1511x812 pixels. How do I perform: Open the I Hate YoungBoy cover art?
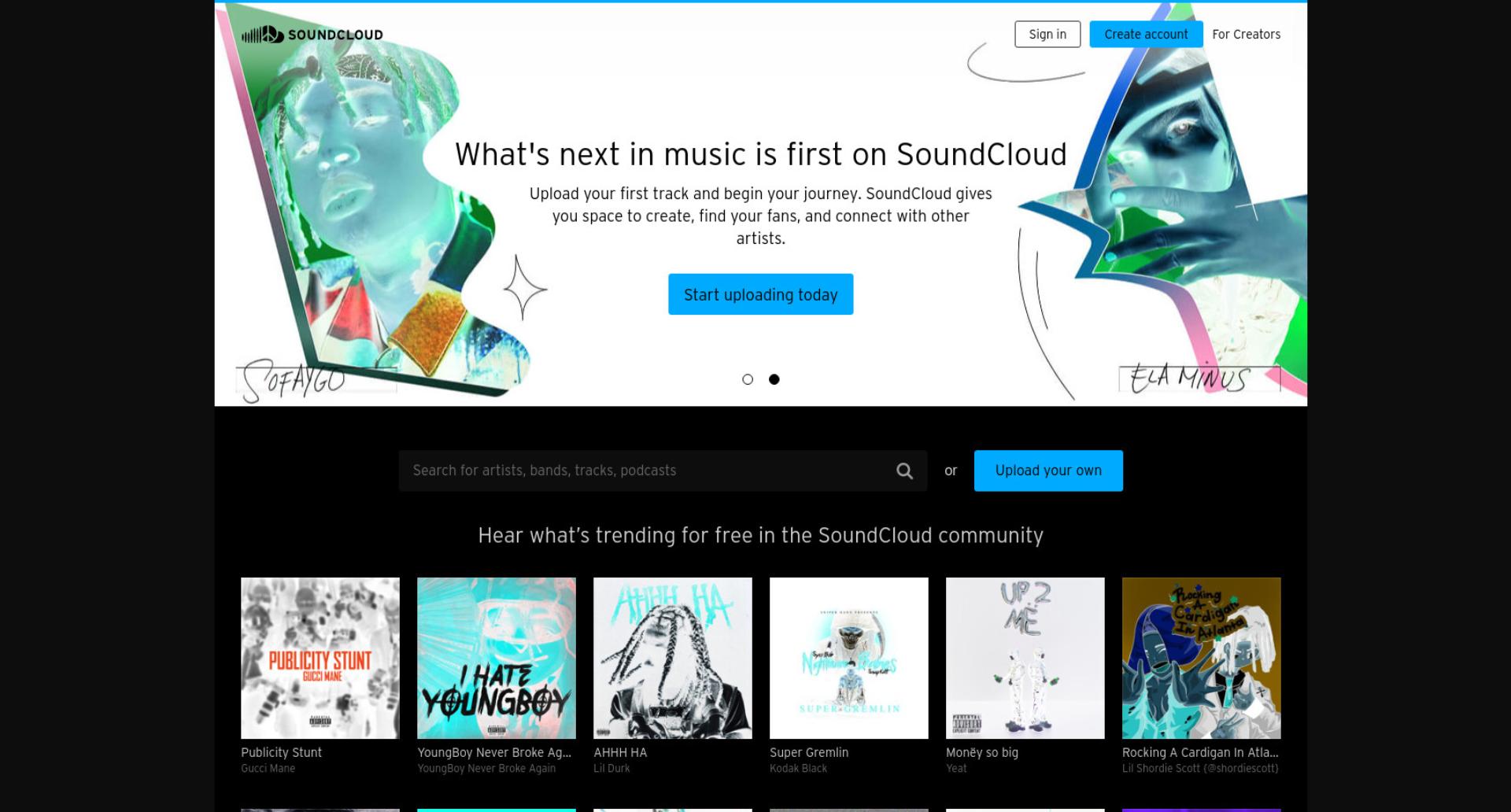[497, 658]
